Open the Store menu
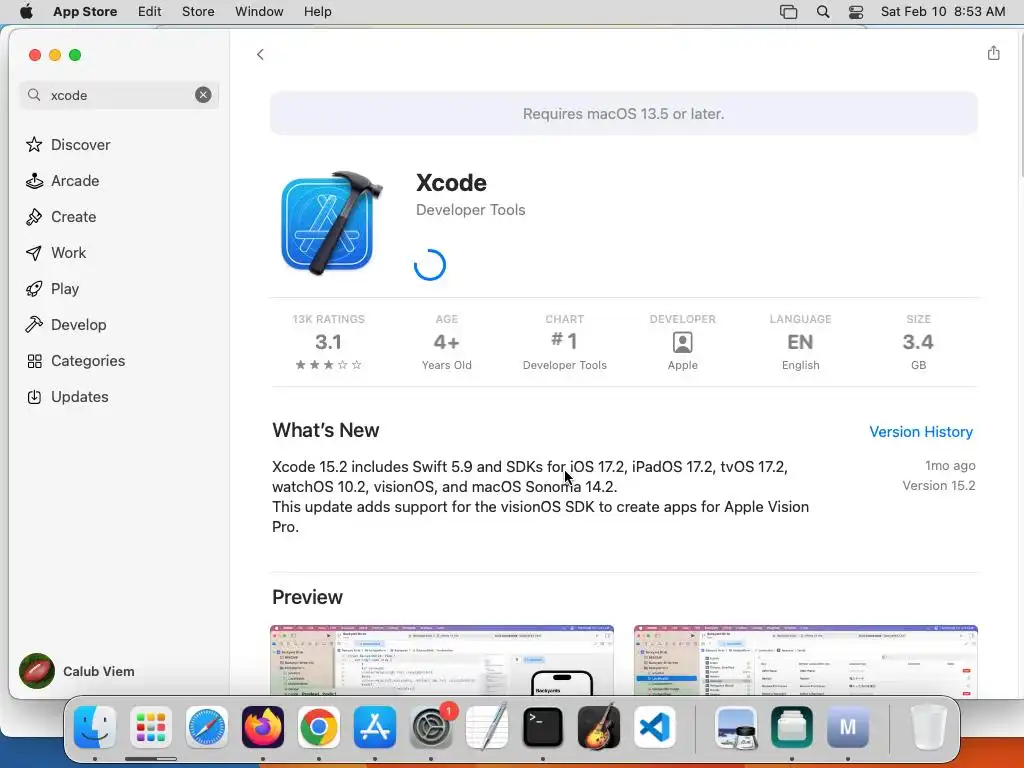 click(198, 12)
